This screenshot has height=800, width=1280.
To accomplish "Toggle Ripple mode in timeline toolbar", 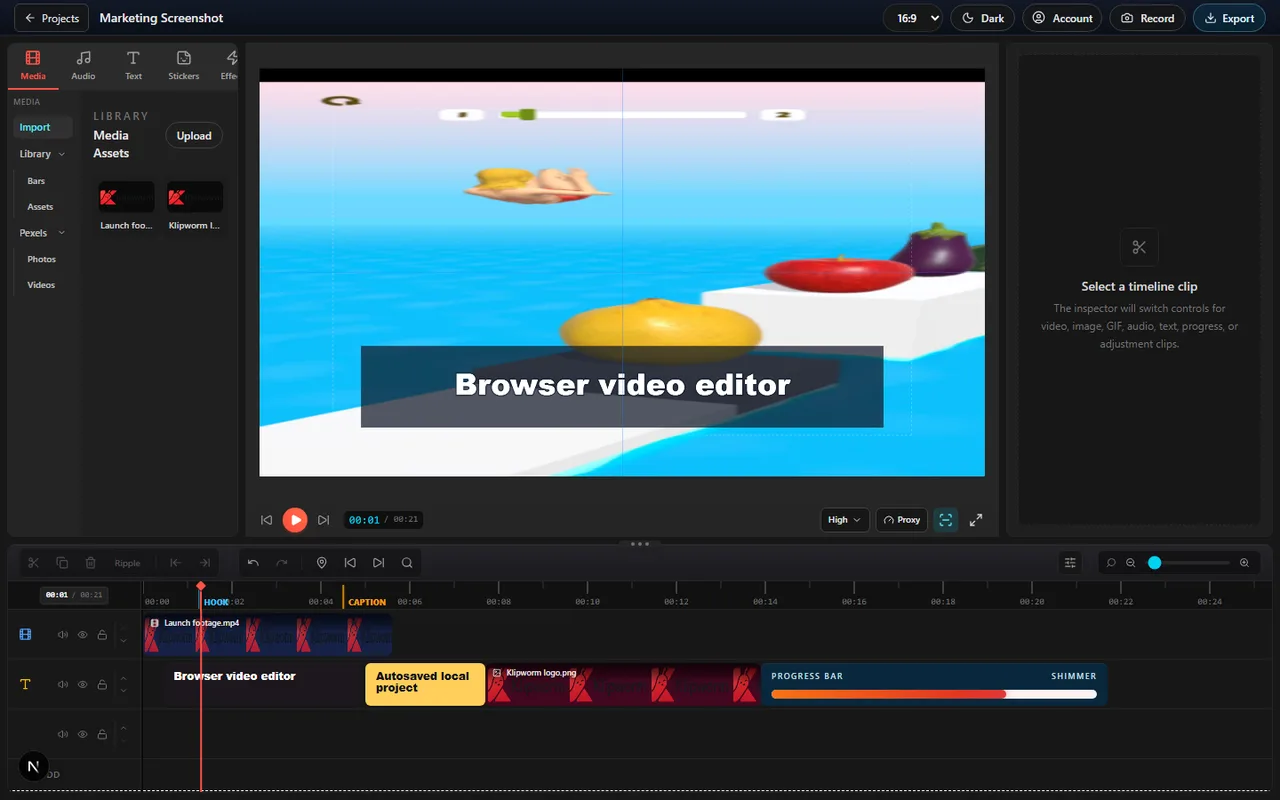I will click(127, 563).
